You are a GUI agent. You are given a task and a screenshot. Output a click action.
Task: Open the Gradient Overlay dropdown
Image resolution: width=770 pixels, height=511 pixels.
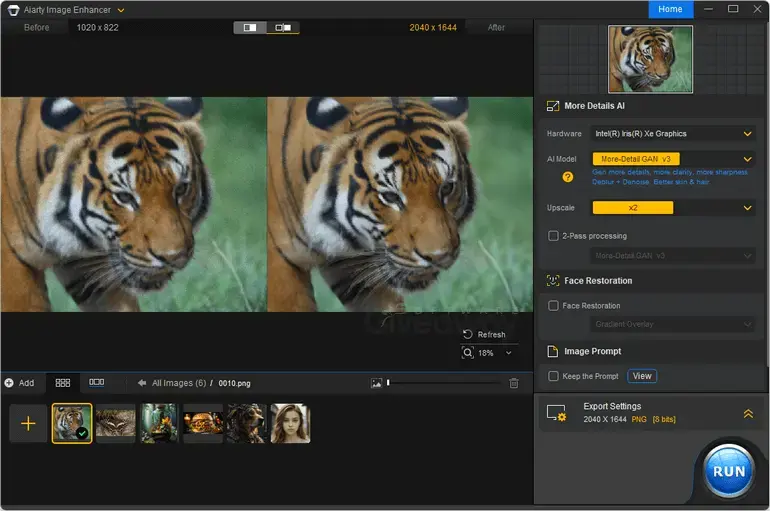point(673,324)
